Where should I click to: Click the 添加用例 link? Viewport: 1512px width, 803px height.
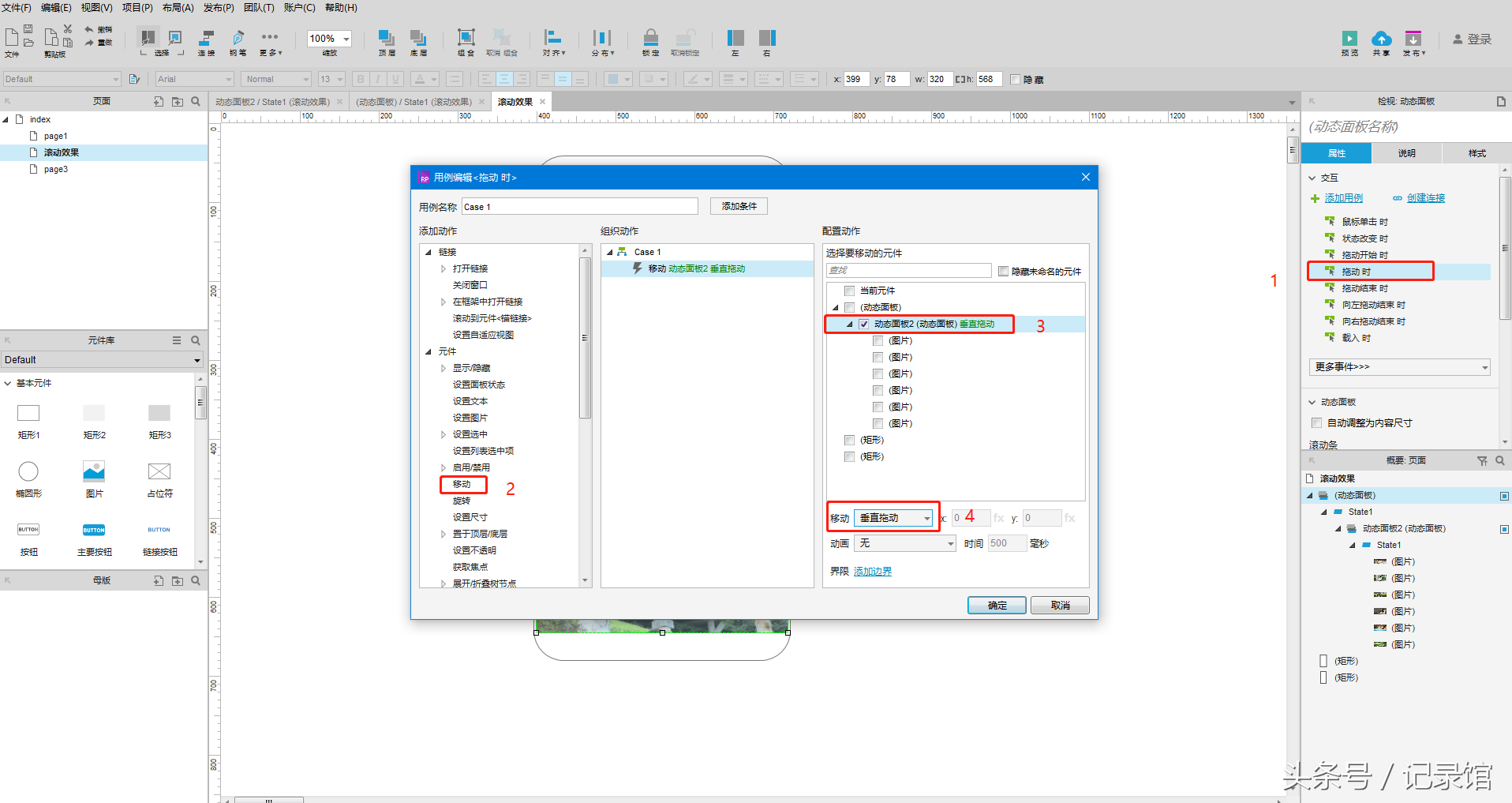tap(1343, 198)
